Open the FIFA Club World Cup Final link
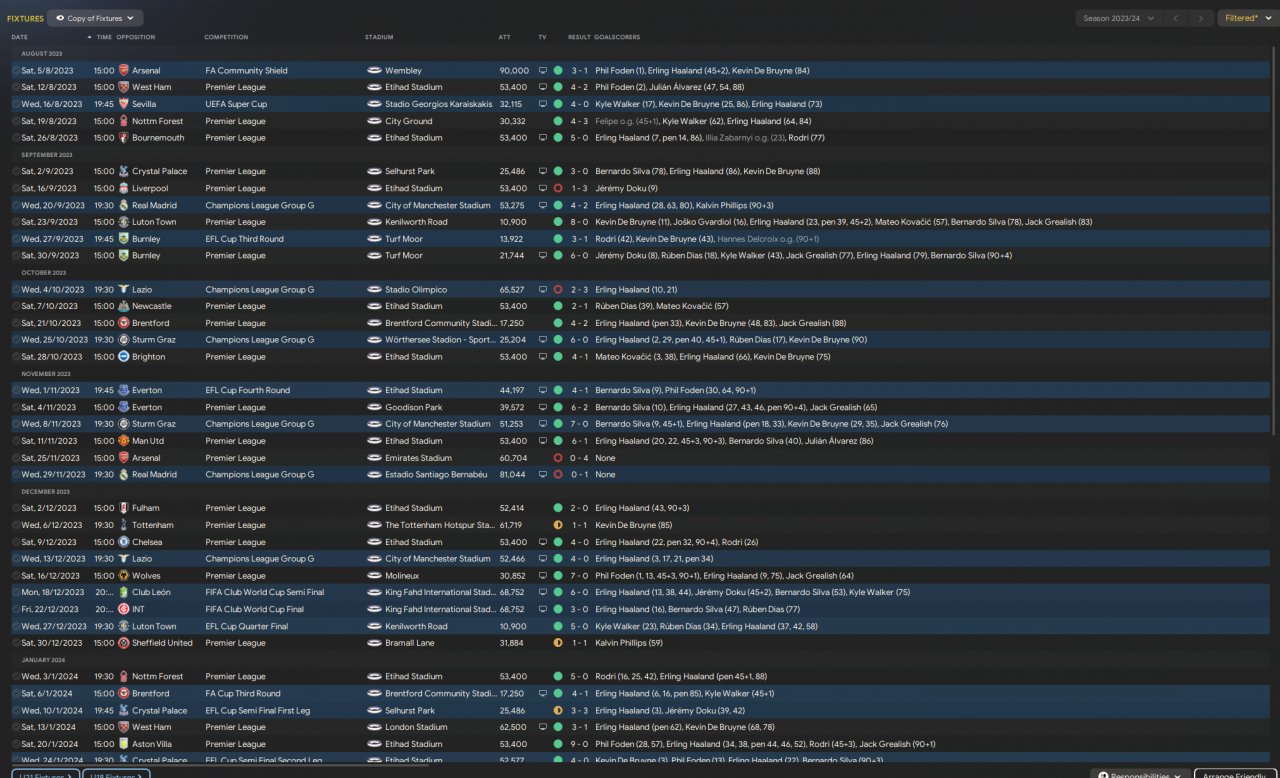This screenshot has height=778, width=1280. [255, 609]
